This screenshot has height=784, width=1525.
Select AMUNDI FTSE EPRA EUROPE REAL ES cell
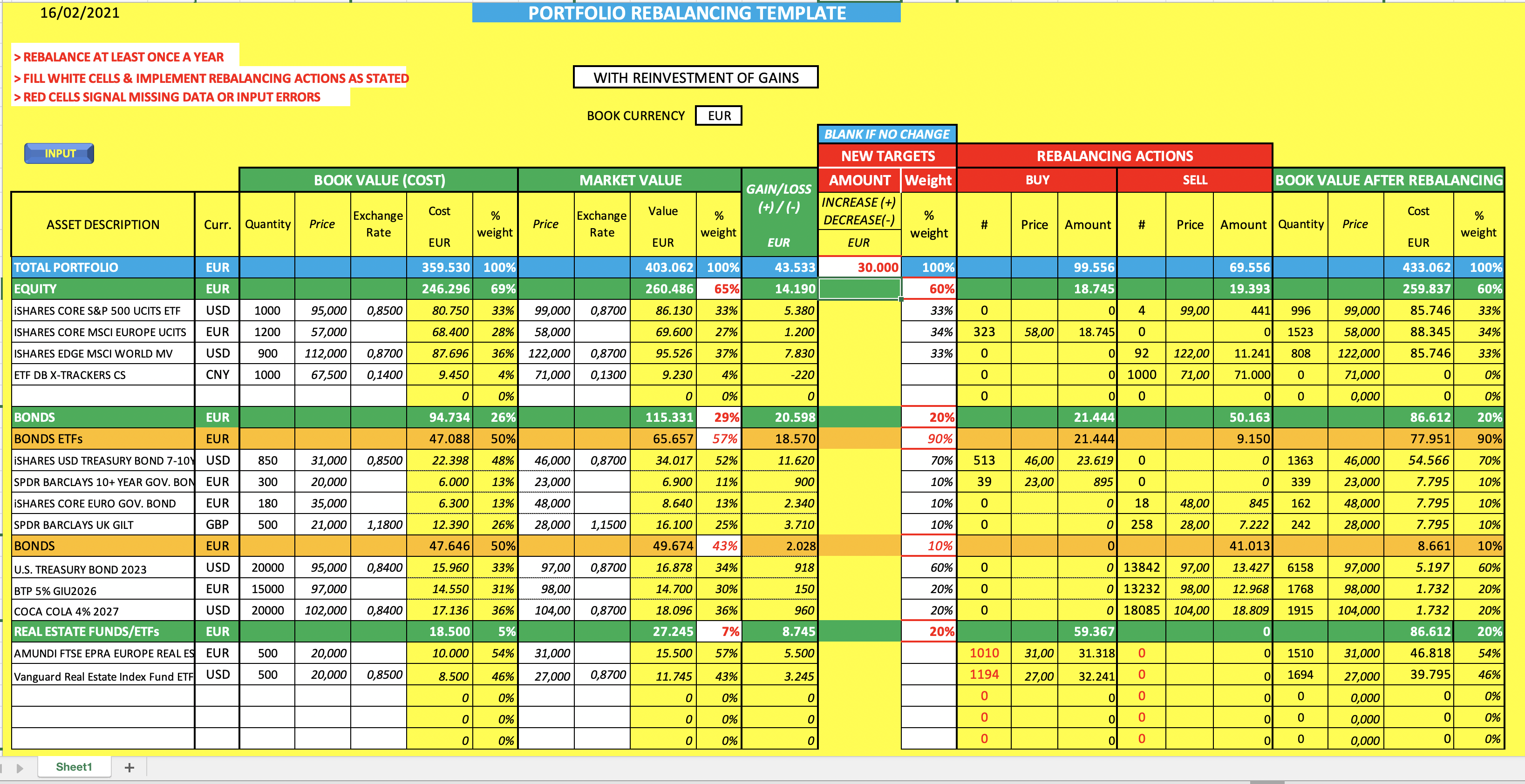[x=103, y=653]
